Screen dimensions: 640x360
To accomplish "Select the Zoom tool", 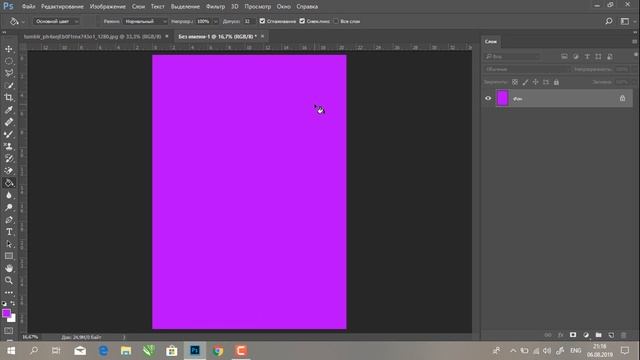I will (x=9, y=280).
